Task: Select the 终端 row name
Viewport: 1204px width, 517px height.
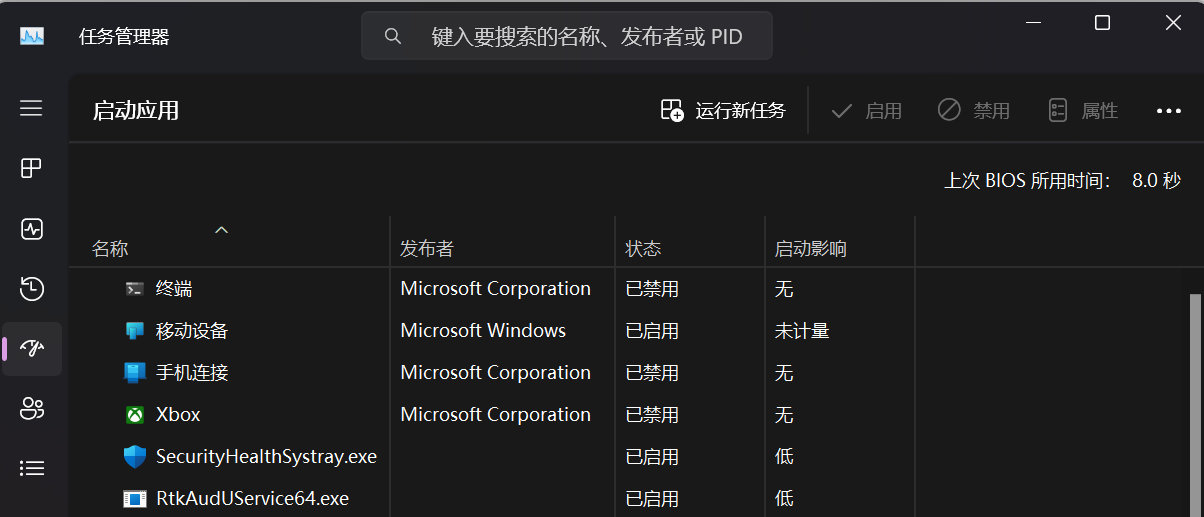Action: tap(174, 288)
